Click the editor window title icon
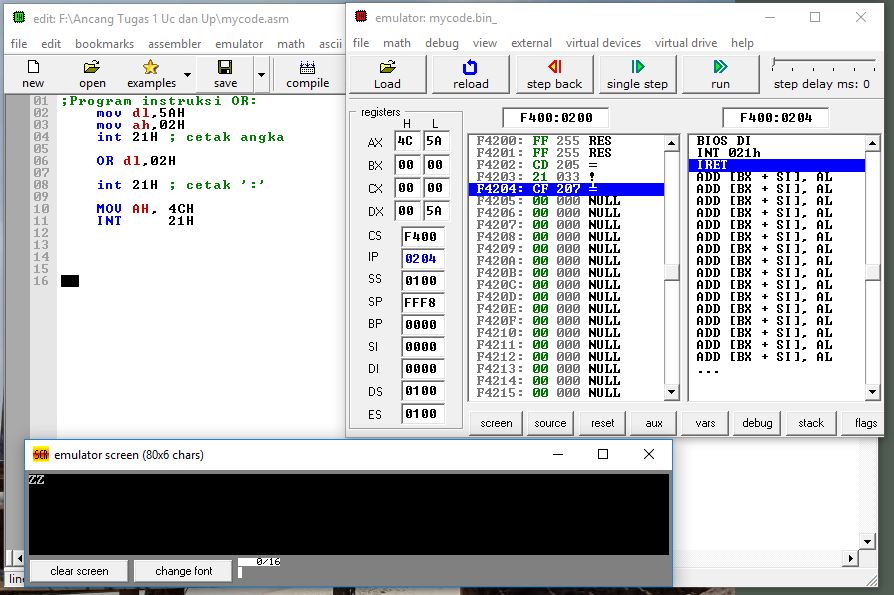Viewport: 894px width, 595px height. click(19, 18)
